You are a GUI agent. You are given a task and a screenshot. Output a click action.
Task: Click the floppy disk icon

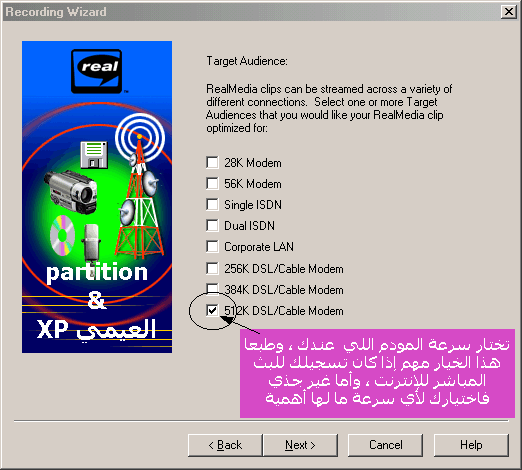[94, 155]
